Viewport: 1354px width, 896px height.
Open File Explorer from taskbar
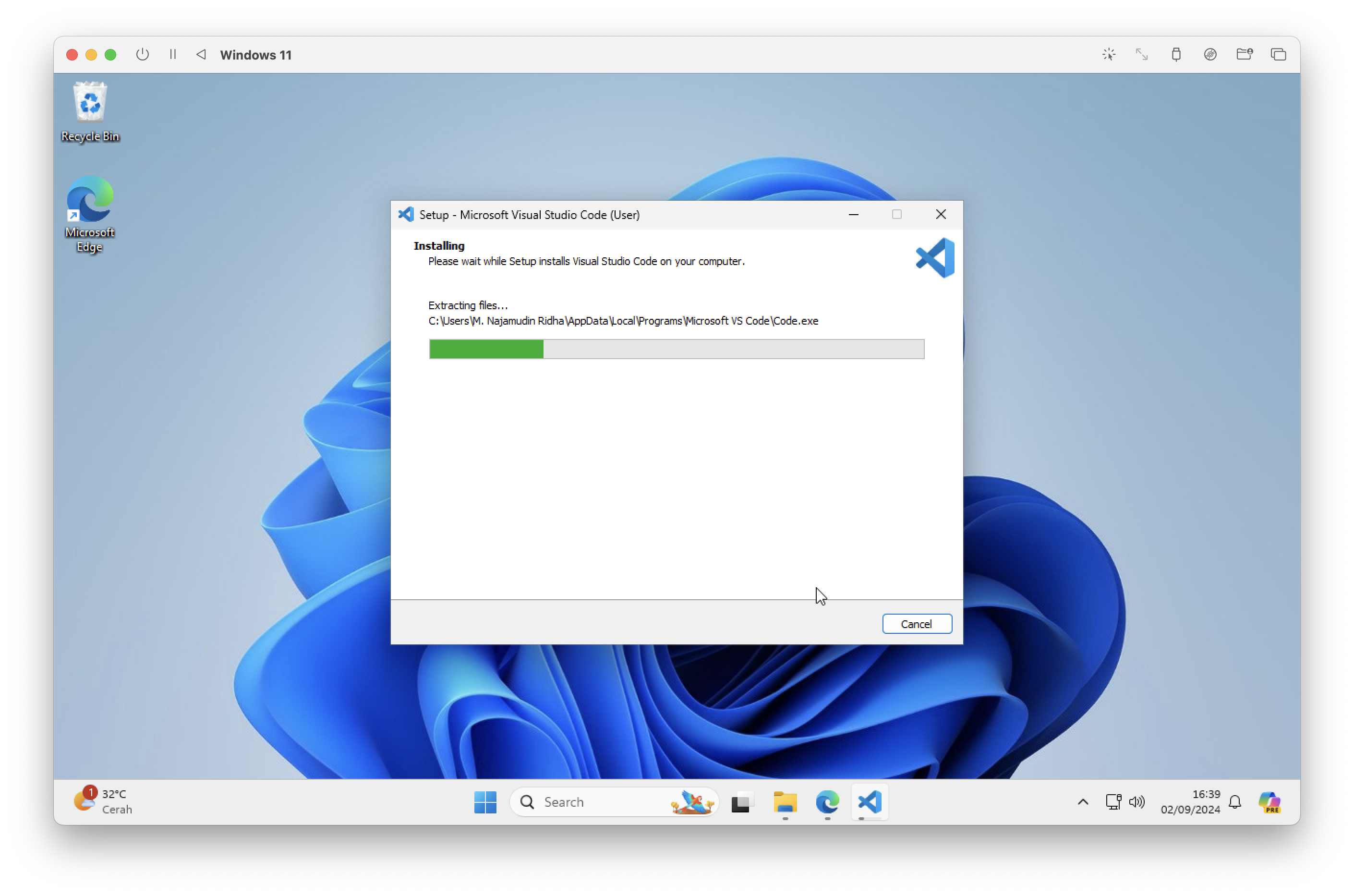point(785,802)
